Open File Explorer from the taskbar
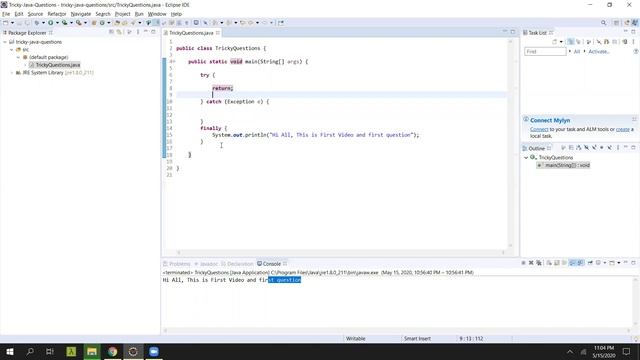This screenshot has height=360, width=640. click(92, 351)
